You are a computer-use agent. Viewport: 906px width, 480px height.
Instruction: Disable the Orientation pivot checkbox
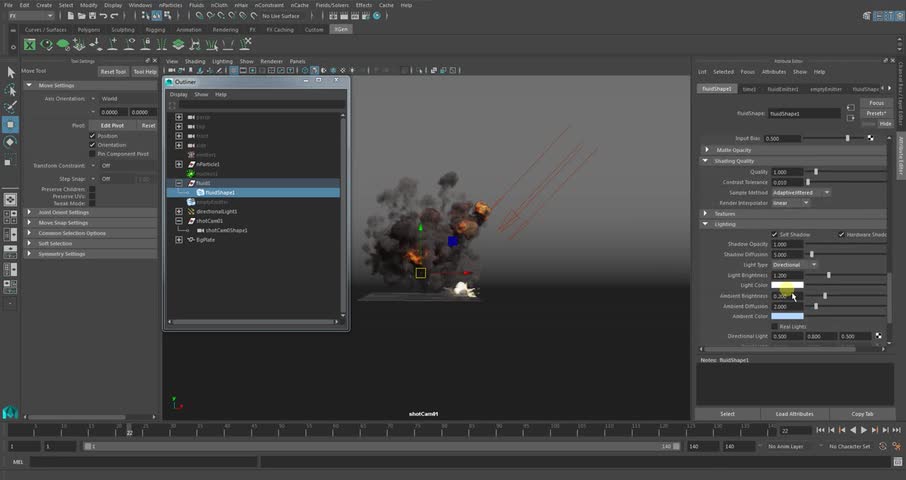[92, 145]
